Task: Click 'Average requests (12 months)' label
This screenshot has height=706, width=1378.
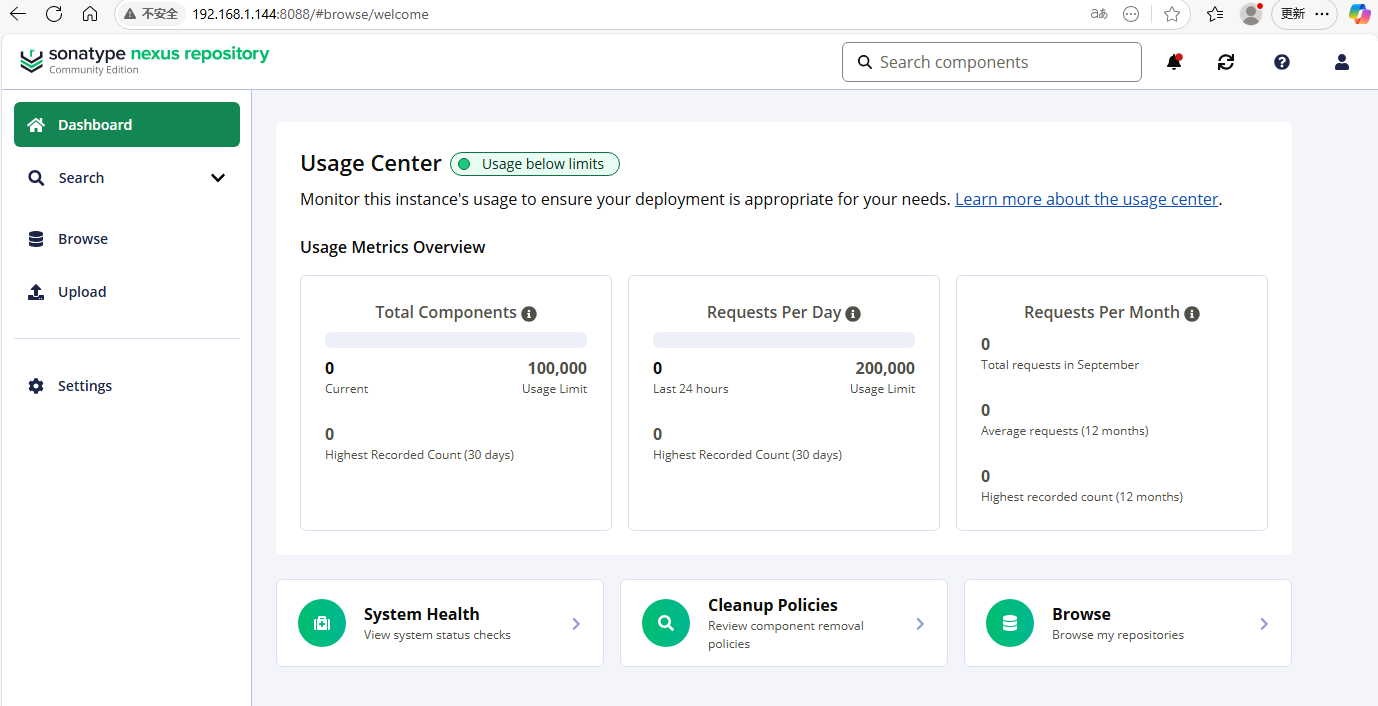Action: [1065, 431]
